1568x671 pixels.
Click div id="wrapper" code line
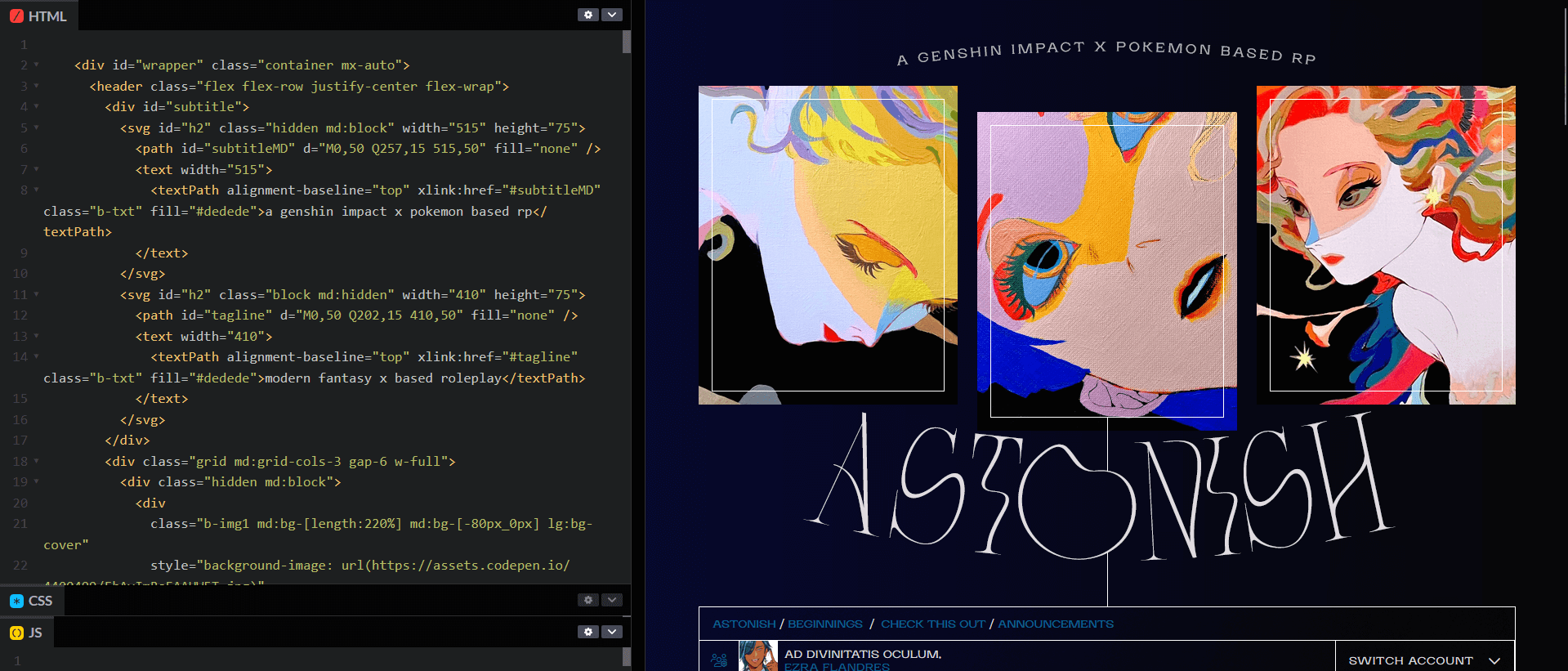(x=242, y=65)
